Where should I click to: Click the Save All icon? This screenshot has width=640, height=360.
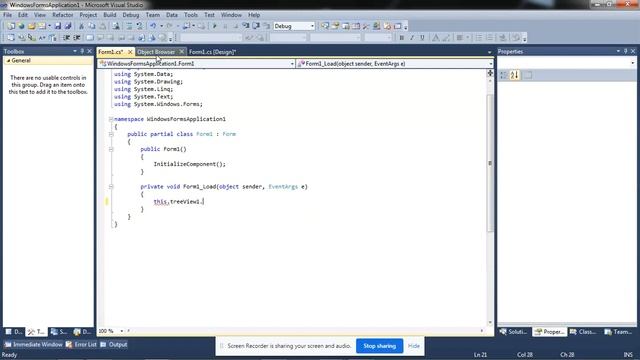tap(68, 26)
